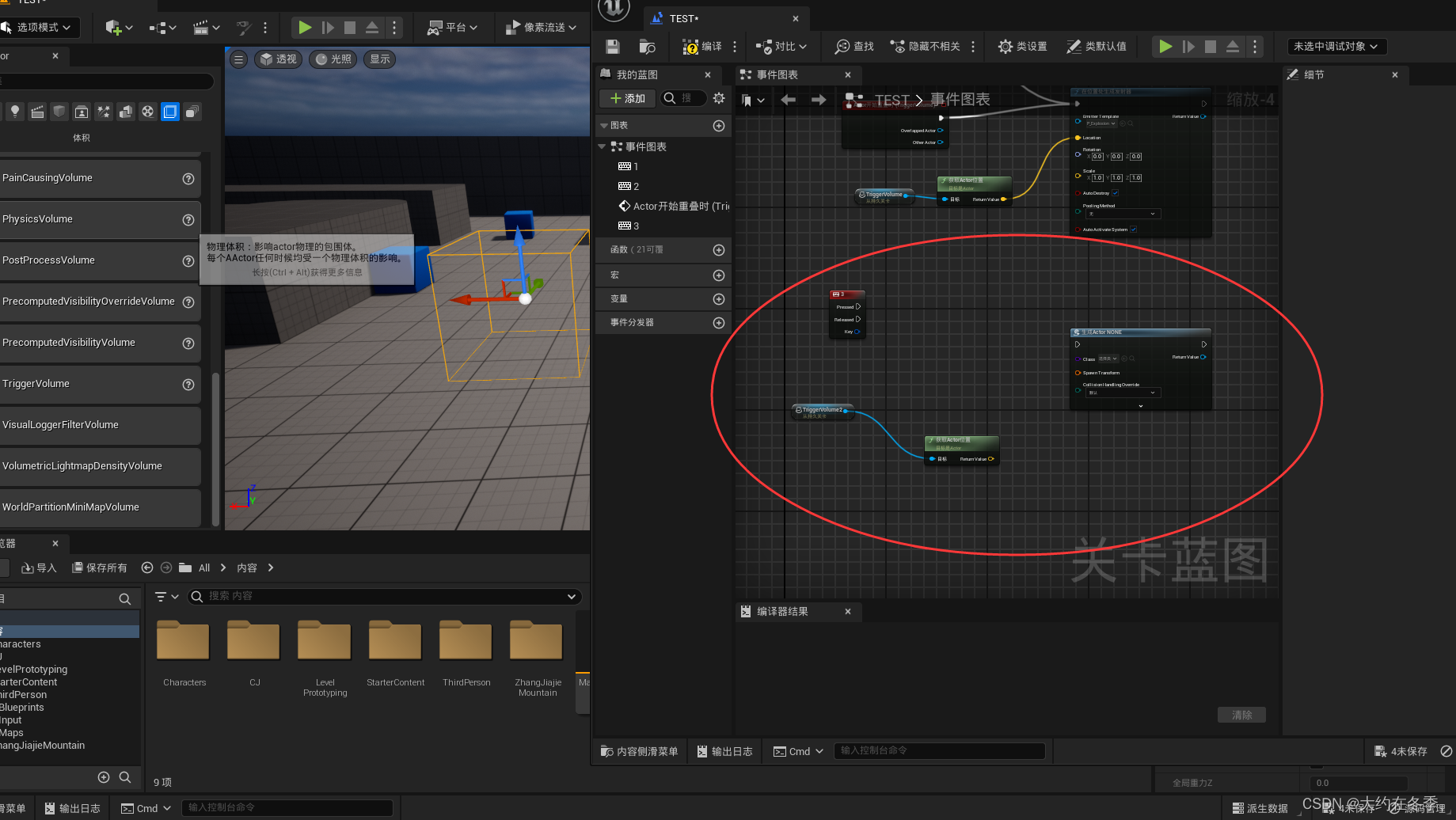This screenshot has width=1456, height=820.
Task: Open the 平台 platforms menu
Action: point(453,28)
